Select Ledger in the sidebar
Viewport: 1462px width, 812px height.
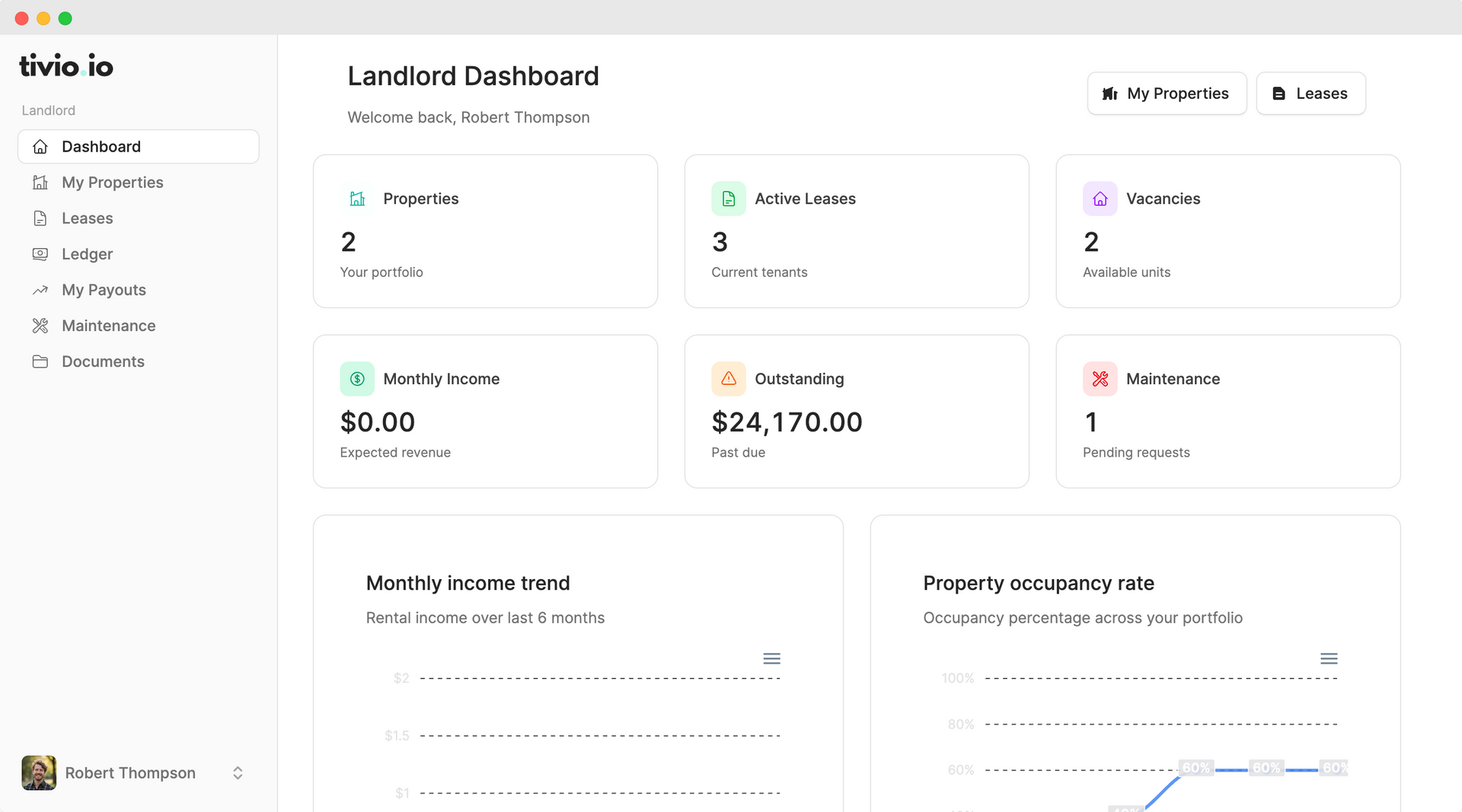click(x=87, y=253)
